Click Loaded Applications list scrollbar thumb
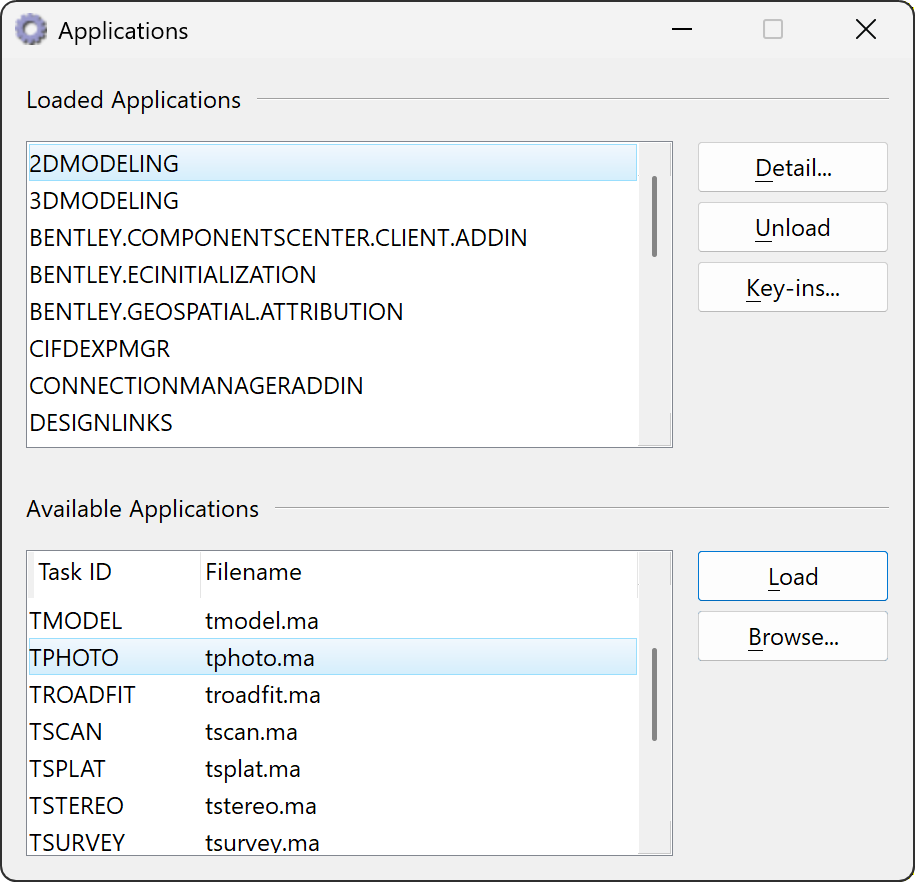915x882 pixels. pyautogui.click(x=654, y=216)
